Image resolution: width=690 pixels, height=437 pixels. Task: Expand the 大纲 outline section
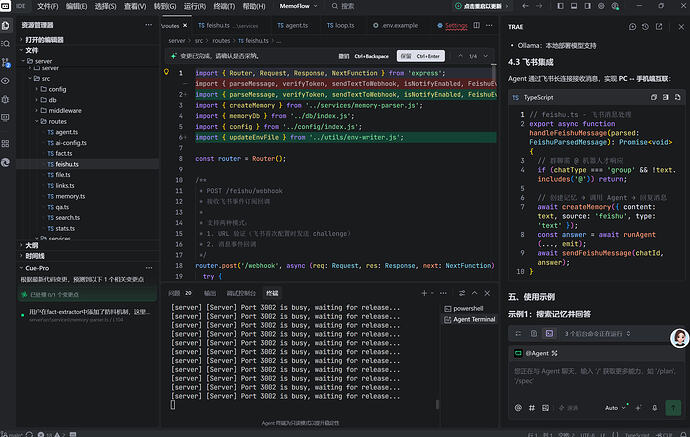tap(32, 245)
